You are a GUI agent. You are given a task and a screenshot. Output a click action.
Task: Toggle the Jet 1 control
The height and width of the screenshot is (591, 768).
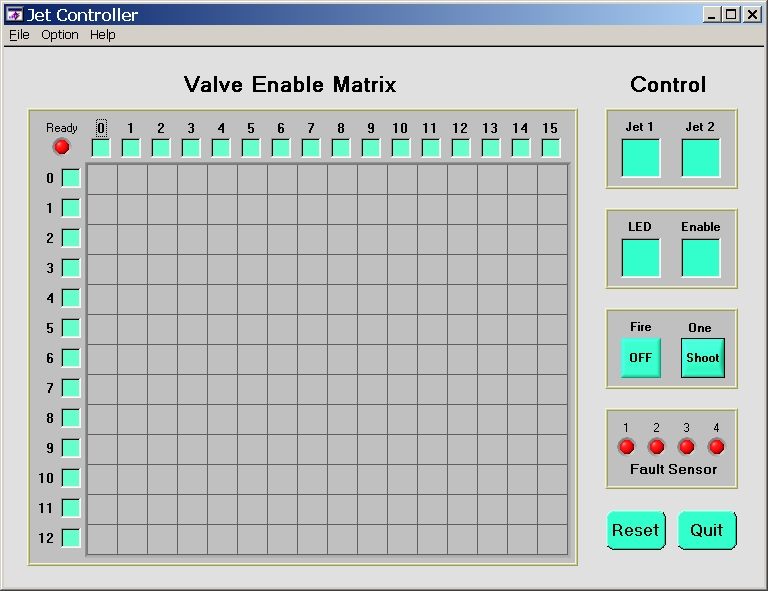point(640,158)
